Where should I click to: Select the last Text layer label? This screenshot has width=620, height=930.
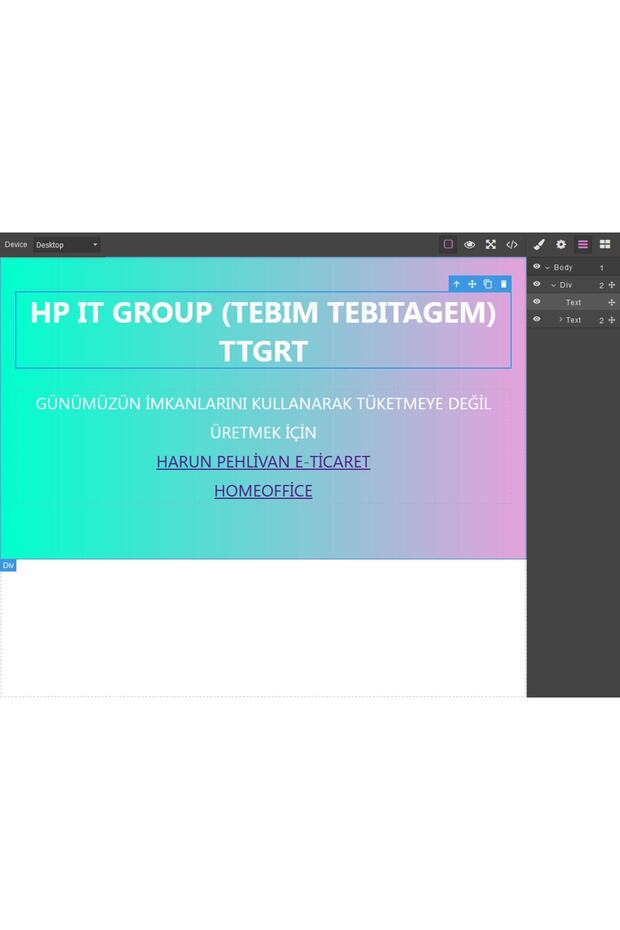pos(573,320)
